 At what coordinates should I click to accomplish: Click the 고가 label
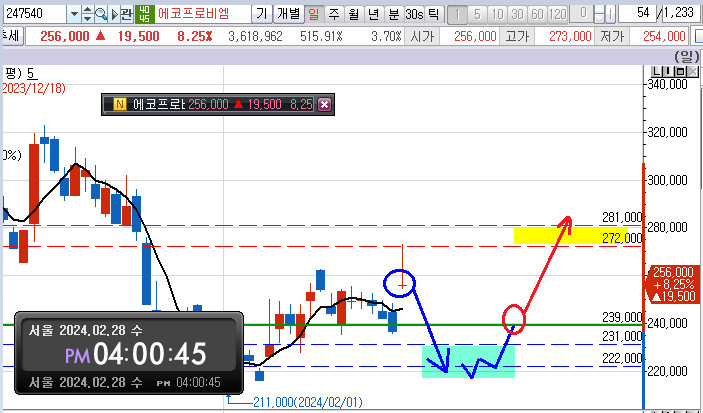(x=517, y=36)
